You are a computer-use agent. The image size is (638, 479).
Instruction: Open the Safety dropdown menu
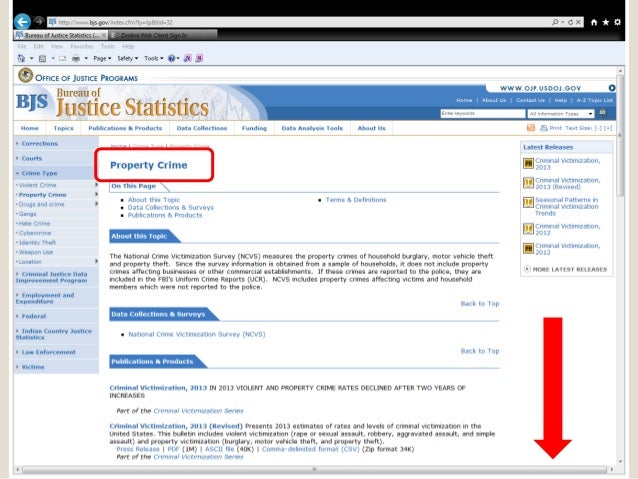pos(127,58)
